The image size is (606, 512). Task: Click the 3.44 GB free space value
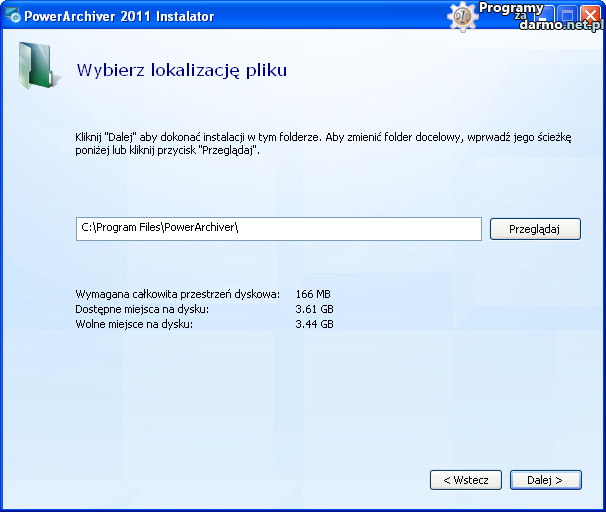[x=314, y=324]
